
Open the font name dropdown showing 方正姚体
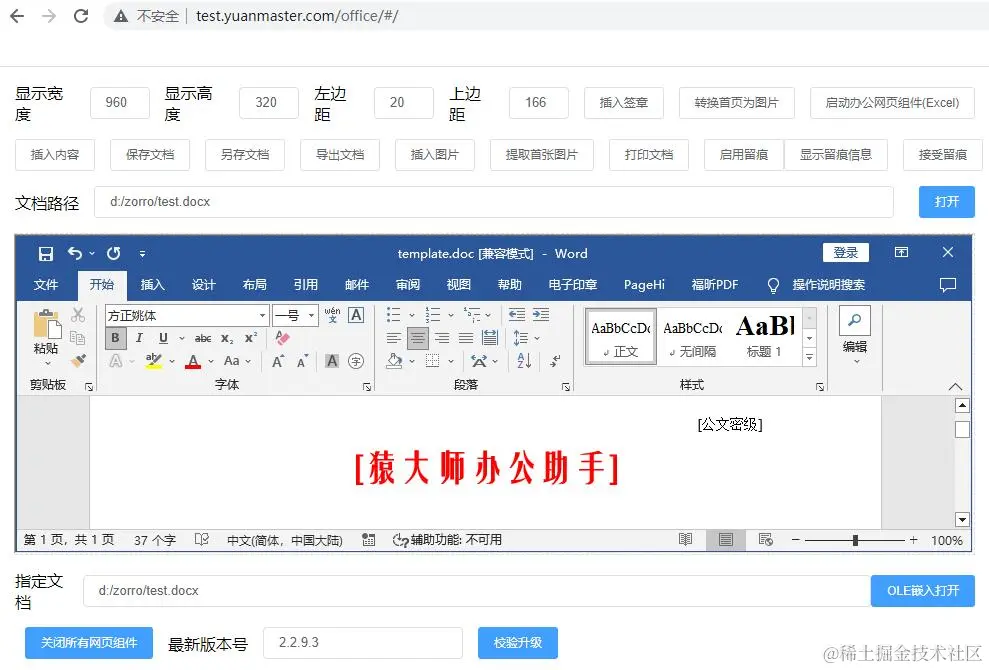coord(262,316)
